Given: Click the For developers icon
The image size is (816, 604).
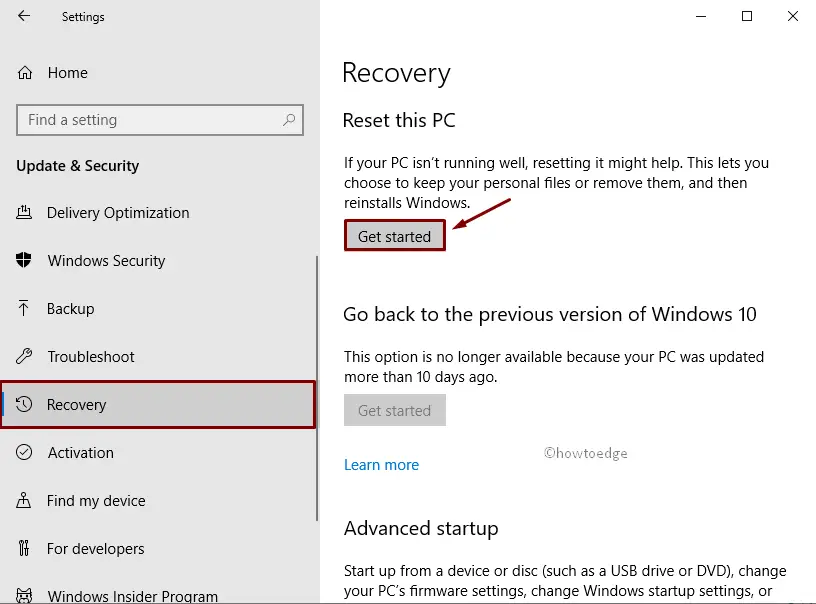Looking at the screenshot, I should coord(25,548).
